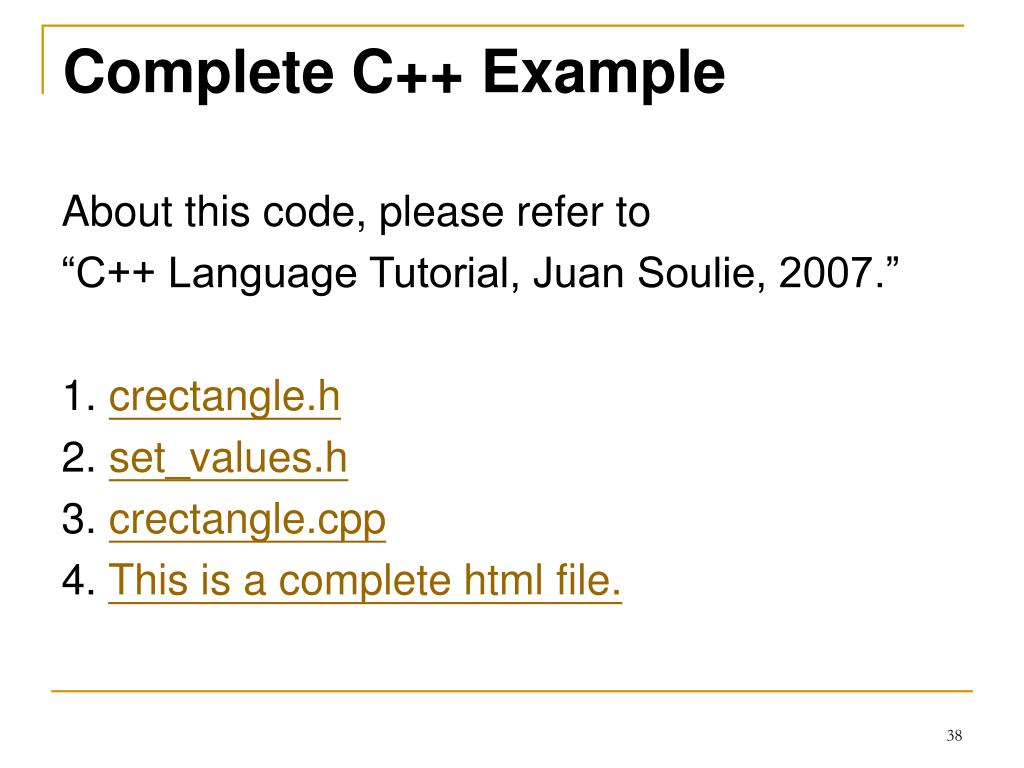
Task: Click the slide number 38
Action: click(x=954, y=735)
